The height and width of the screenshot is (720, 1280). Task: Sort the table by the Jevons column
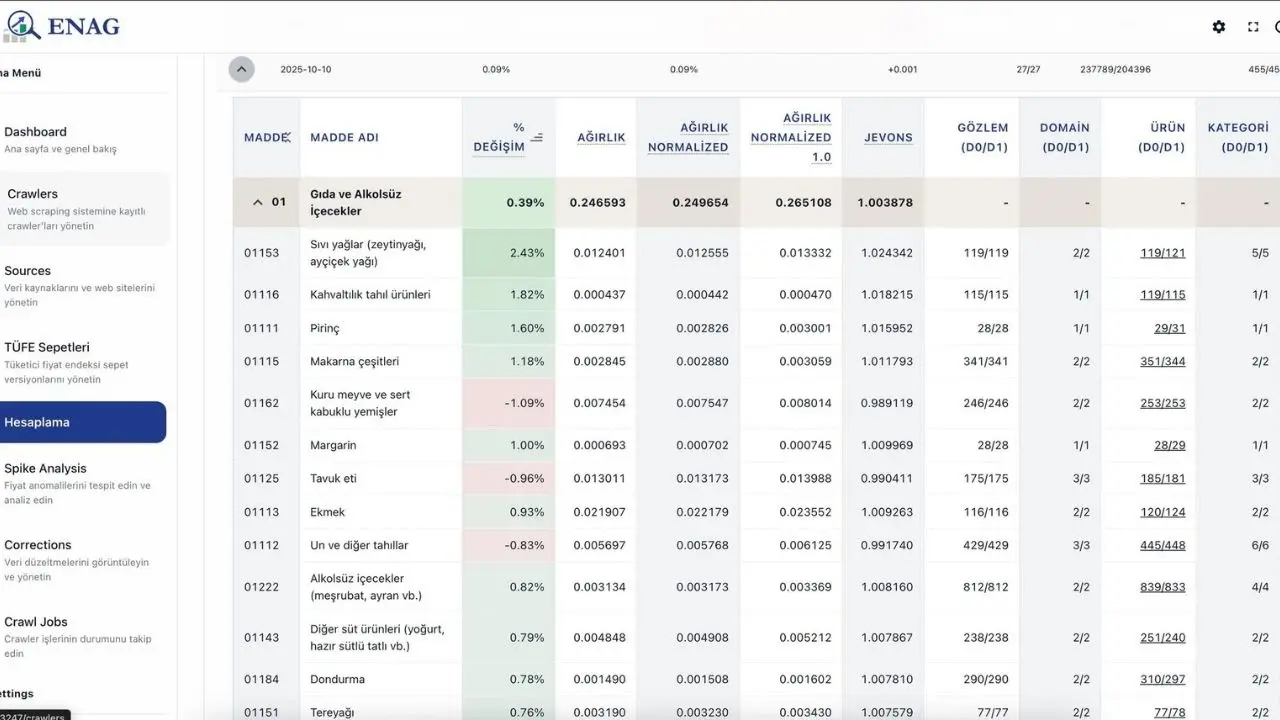pyautogui.click(x=888, y=137)
